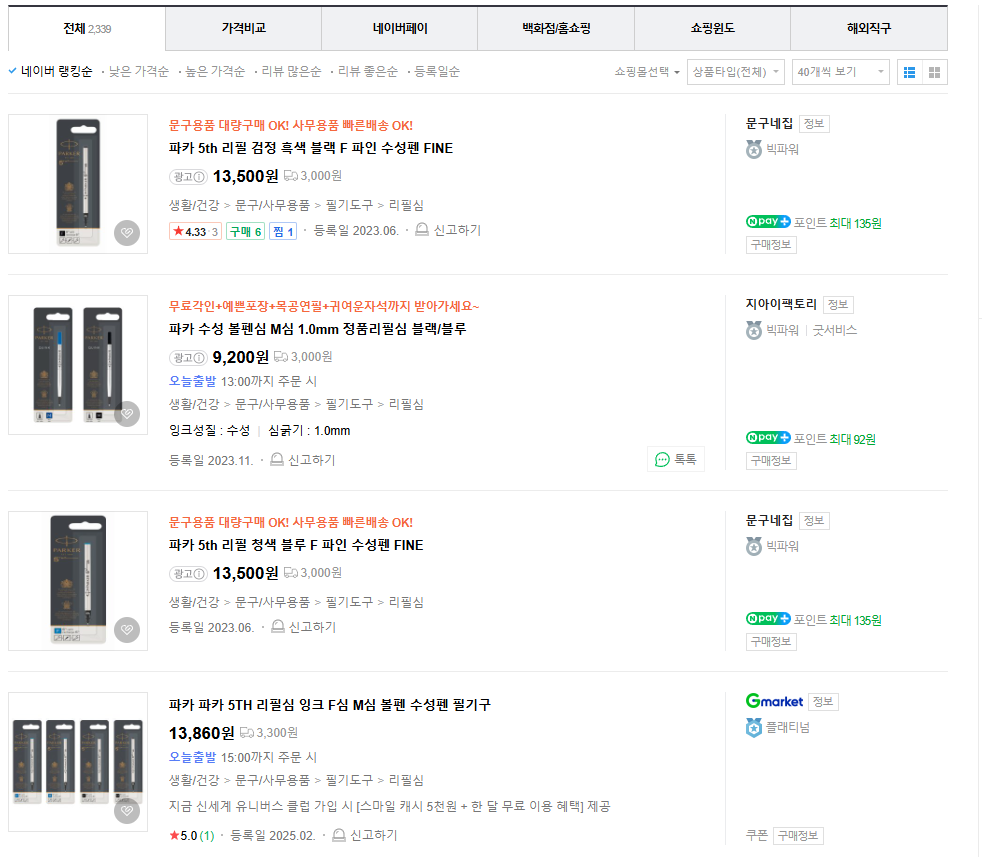Viewport: 982px width, 857px height.
Task: Open Gmarket seller 정보 button
Action: click(x=823, y=702)
